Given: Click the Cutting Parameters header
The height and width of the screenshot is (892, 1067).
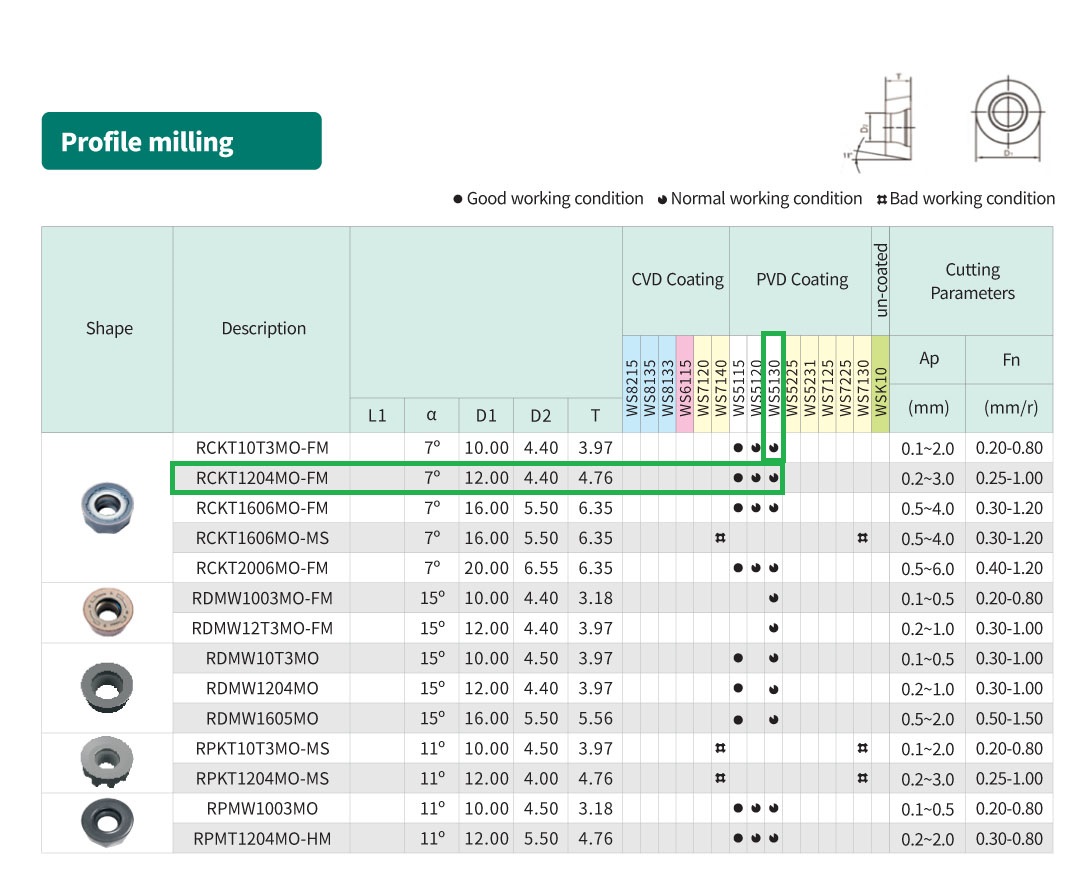Looking at the screenshot, I should point(971,281).
